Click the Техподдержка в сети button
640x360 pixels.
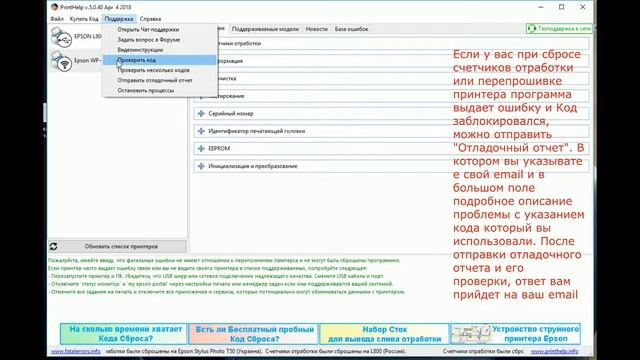coord(559,29)
